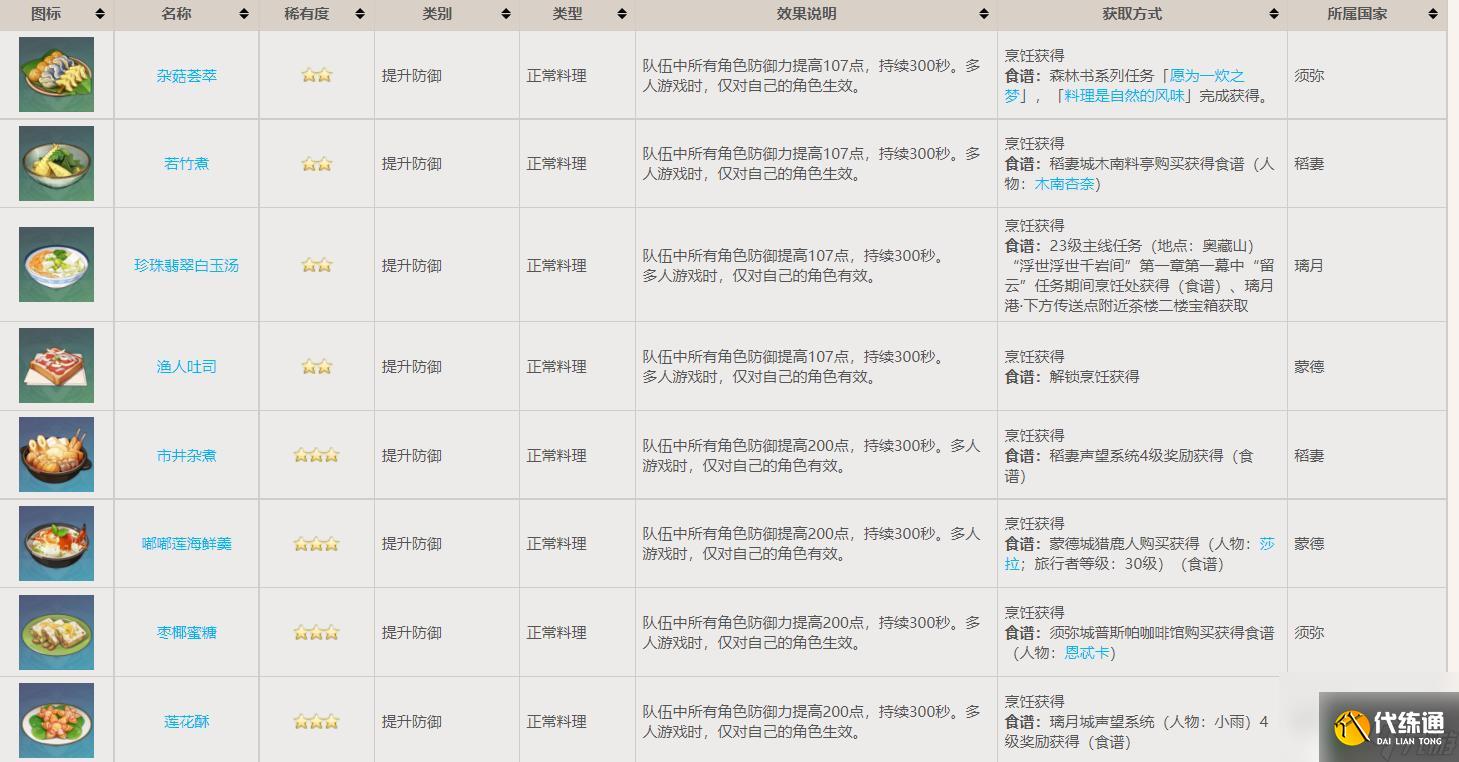The width and height of the screenshot is (1459, 762).
Task: Open the 若竹煮 name link
Action: tap(187, 163)
